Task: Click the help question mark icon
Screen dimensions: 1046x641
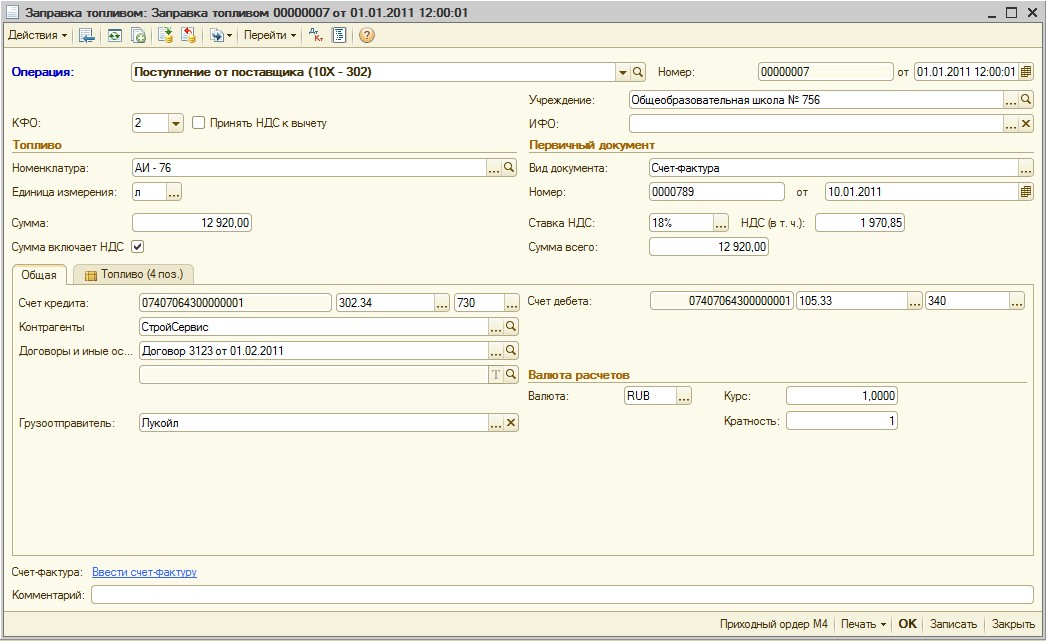Action: tap(367, 35)
